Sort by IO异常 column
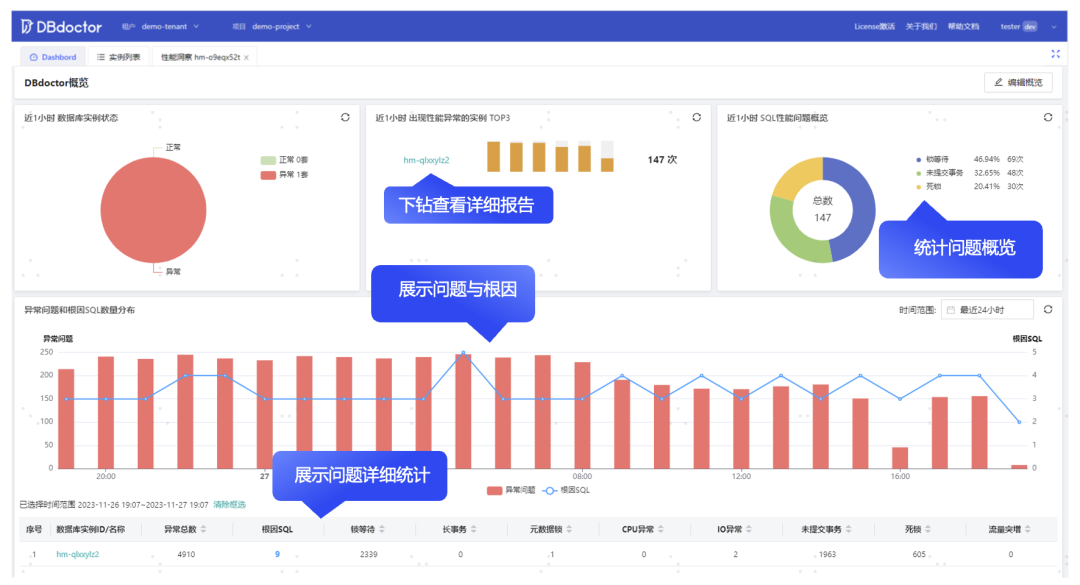1080x585 pixels. 749,529
